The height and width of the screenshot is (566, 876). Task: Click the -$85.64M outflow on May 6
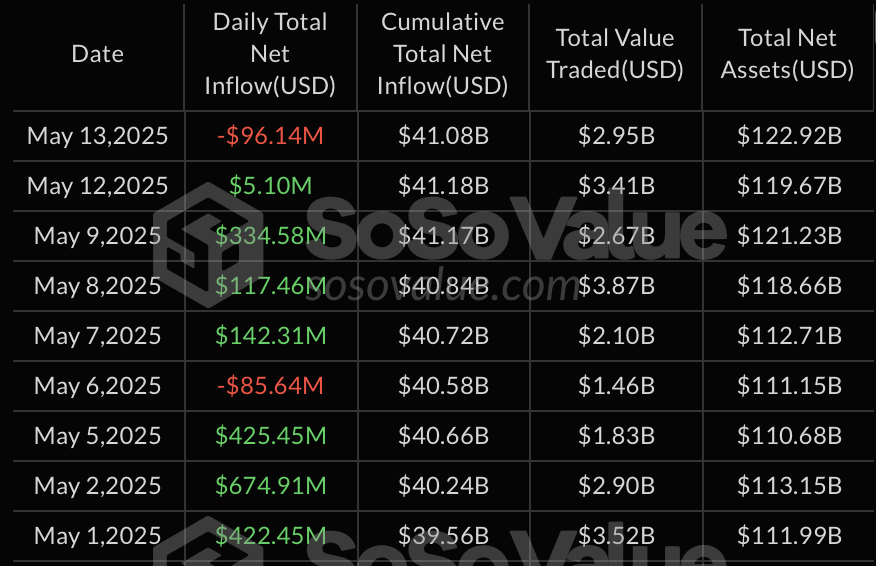(270, 386)
